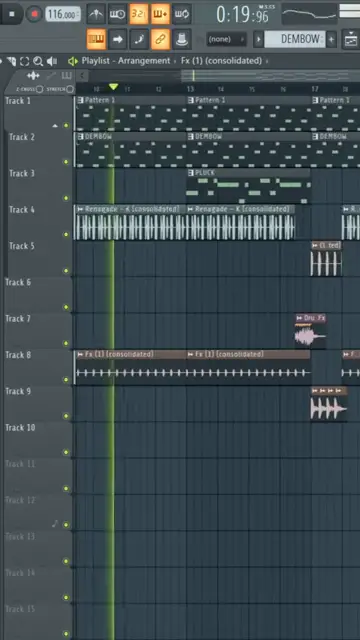
Task: Select second Fx (1) (consolidated) clip
Action: pyautogui.click(x=248, y=367)
